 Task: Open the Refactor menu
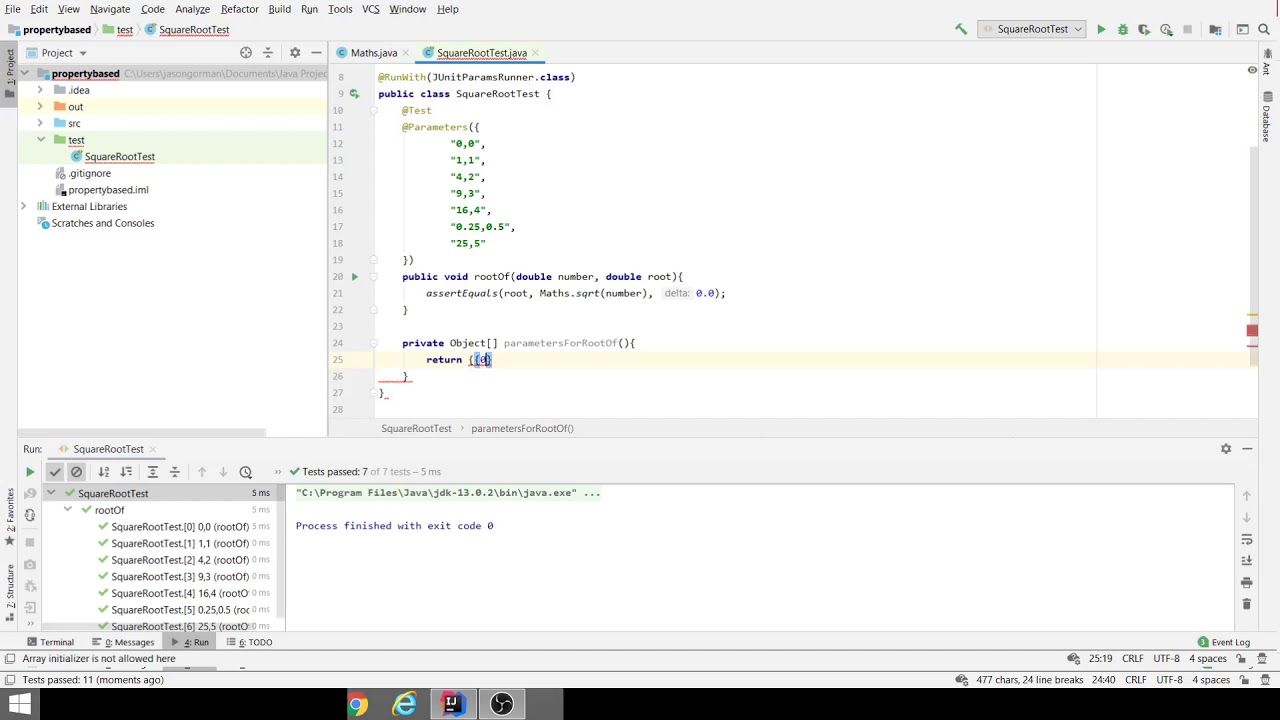point(239,9)
